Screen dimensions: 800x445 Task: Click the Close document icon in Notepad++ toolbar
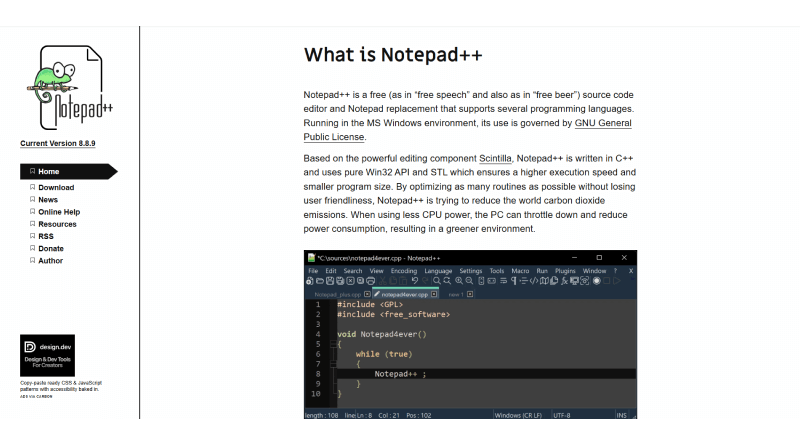(x=351, y=281)
